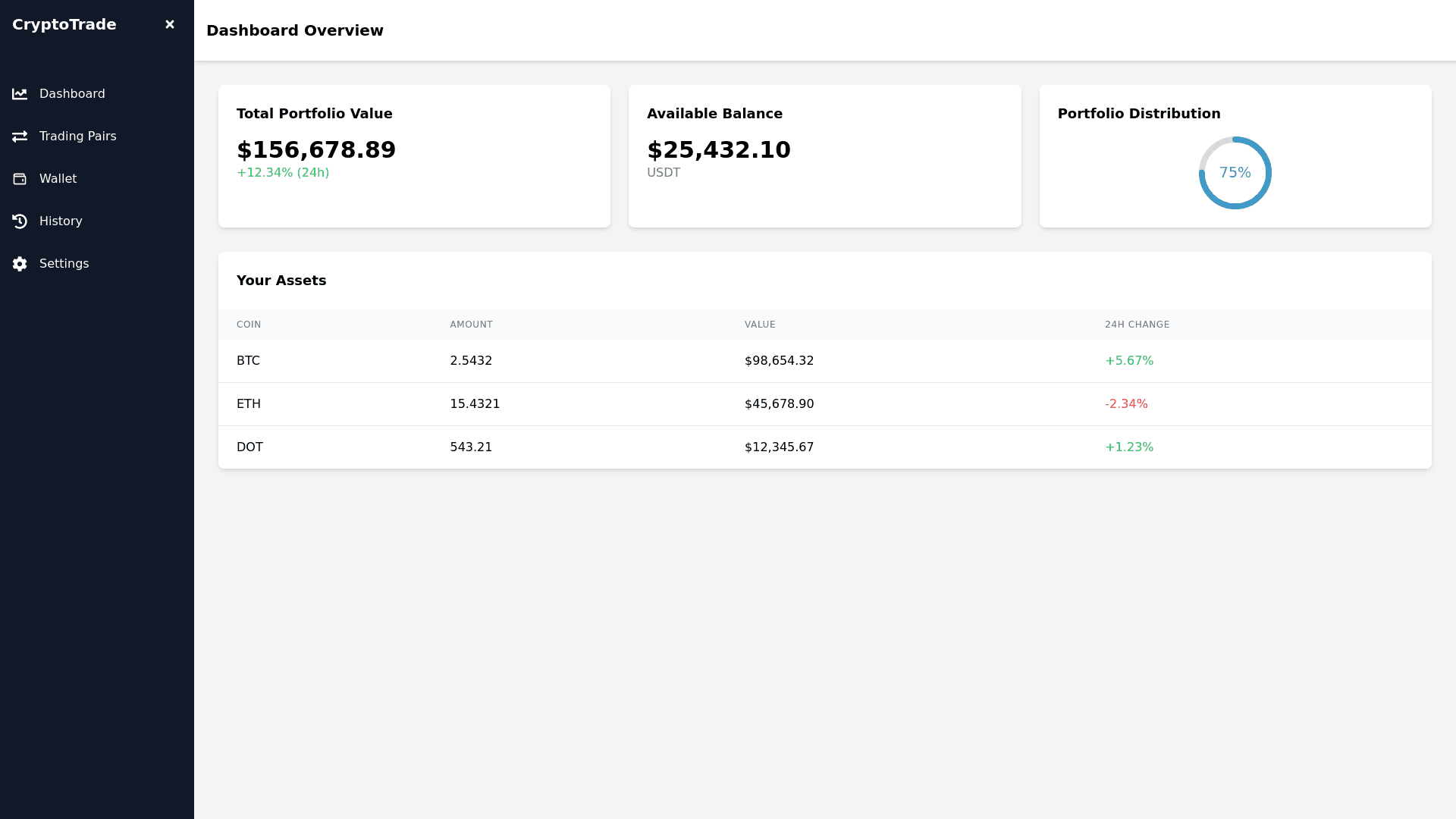
Task: Click the Wallet icon in sidebar
Action: pyautogui.click(x=20, y=179)
